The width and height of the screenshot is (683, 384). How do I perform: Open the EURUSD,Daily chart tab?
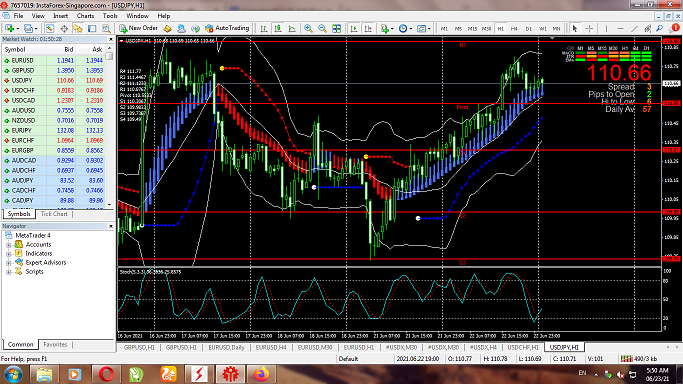click(227, 347)
